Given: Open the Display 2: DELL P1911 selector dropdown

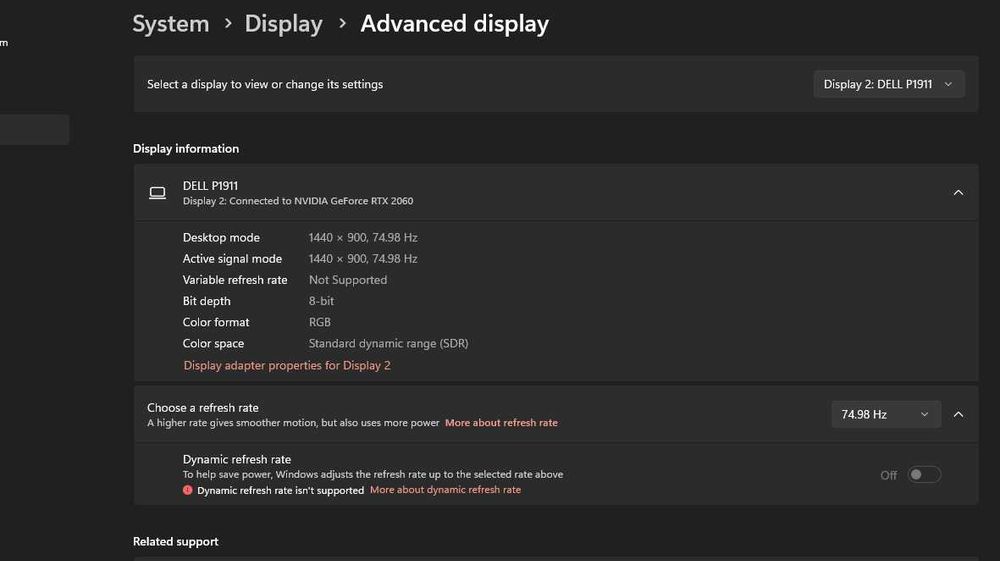Looking at the screenshot, I should pyautogui.click(x=888, y=84).
